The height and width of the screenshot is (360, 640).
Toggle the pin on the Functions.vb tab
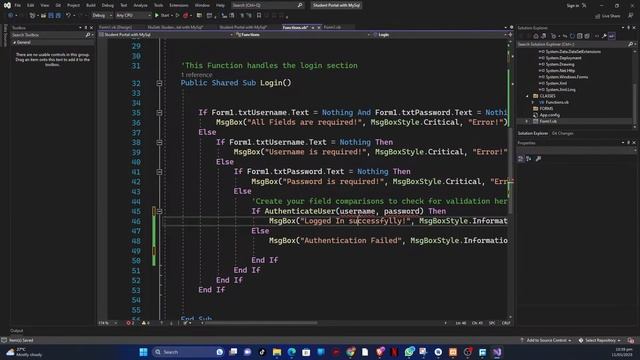click(313, 27)
